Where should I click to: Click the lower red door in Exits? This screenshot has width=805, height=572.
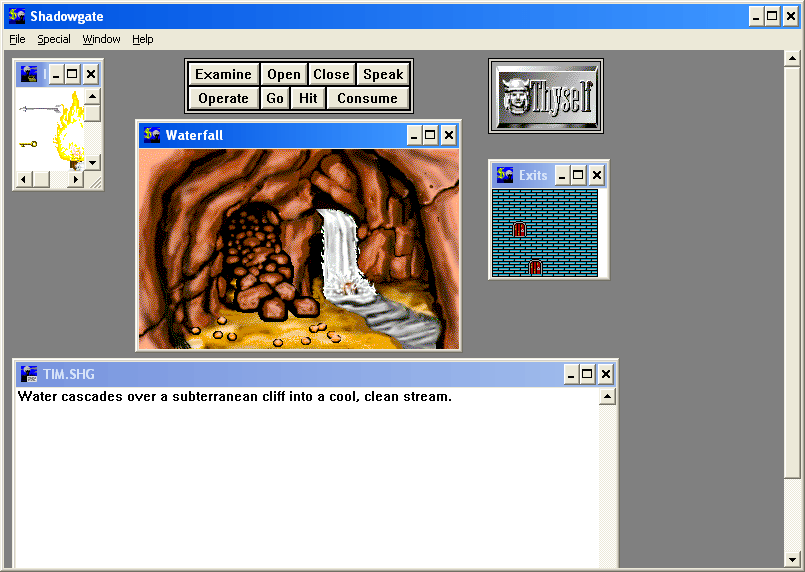[535, 267]
